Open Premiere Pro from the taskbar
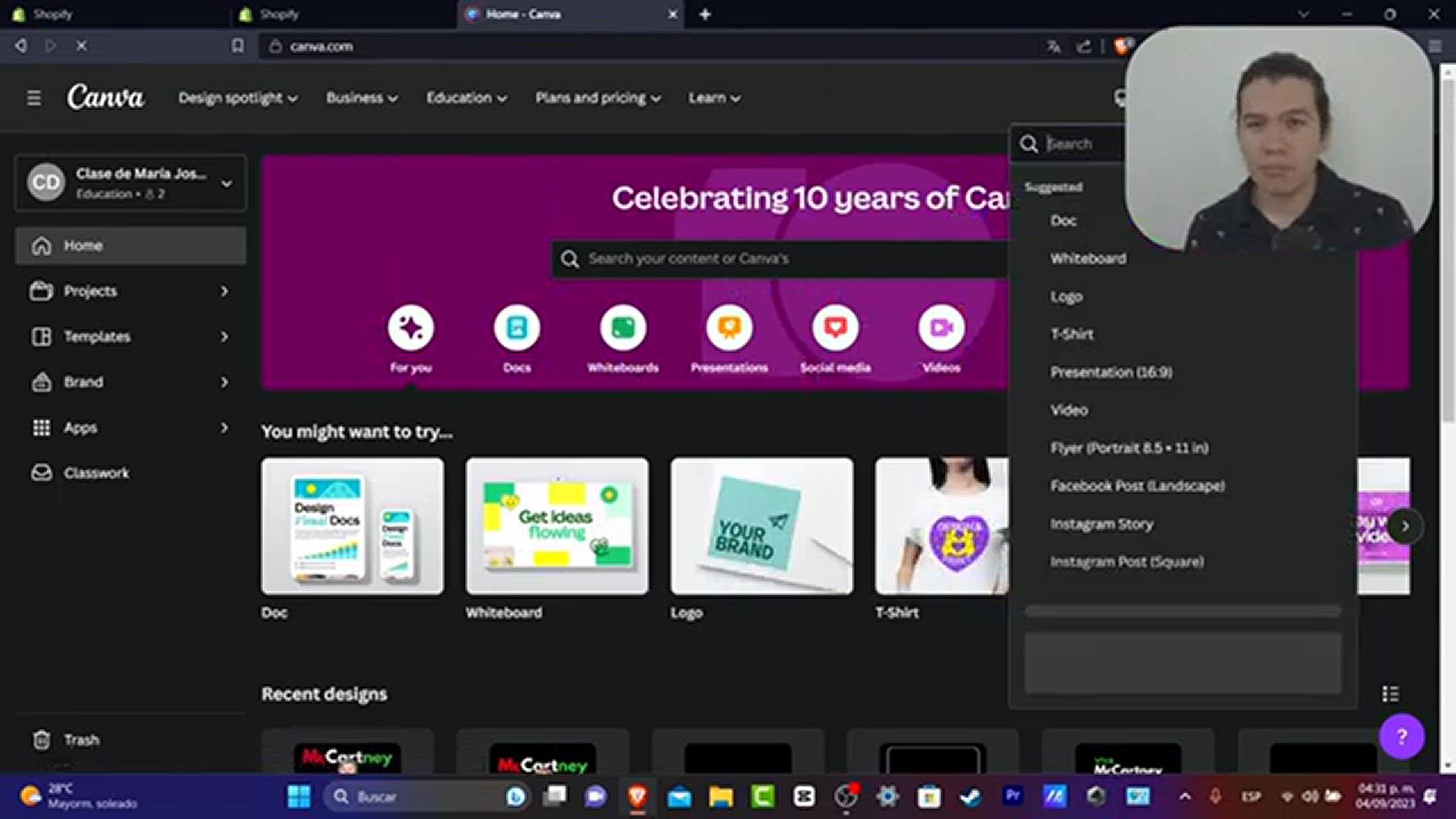Screen dimensions: 1456x819 click(x=1012, y=796)
